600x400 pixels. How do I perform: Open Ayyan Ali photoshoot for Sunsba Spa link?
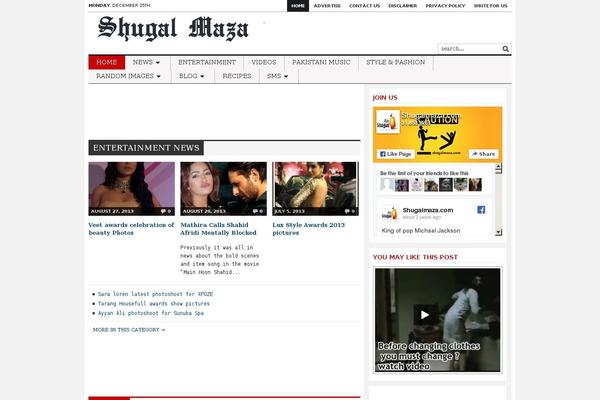[x=151, y=313]
